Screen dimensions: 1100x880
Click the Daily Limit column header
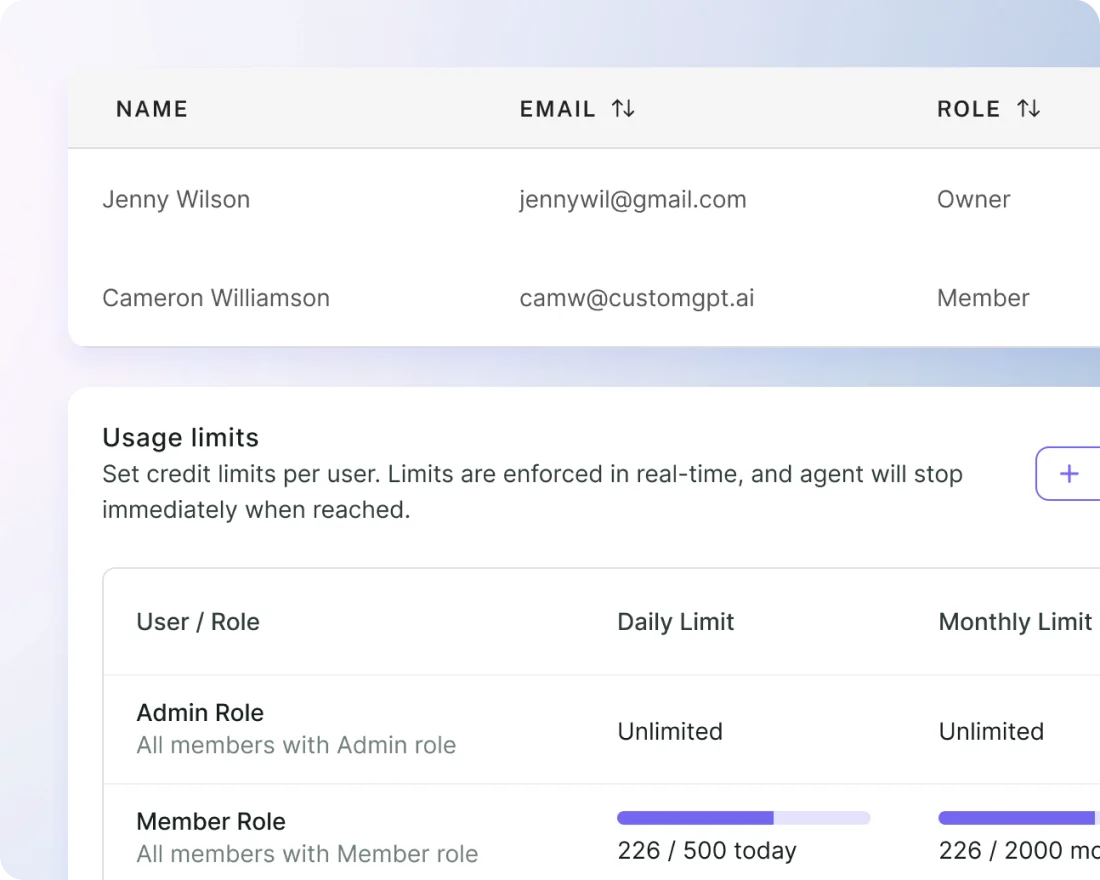tap(676, 622)
